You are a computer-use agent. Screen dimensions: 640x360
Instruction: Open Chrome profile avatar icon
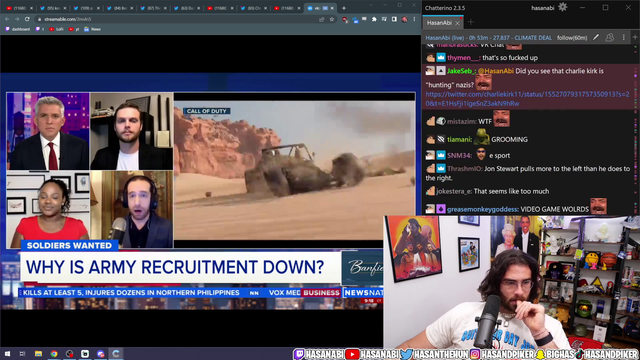(404, 19)
